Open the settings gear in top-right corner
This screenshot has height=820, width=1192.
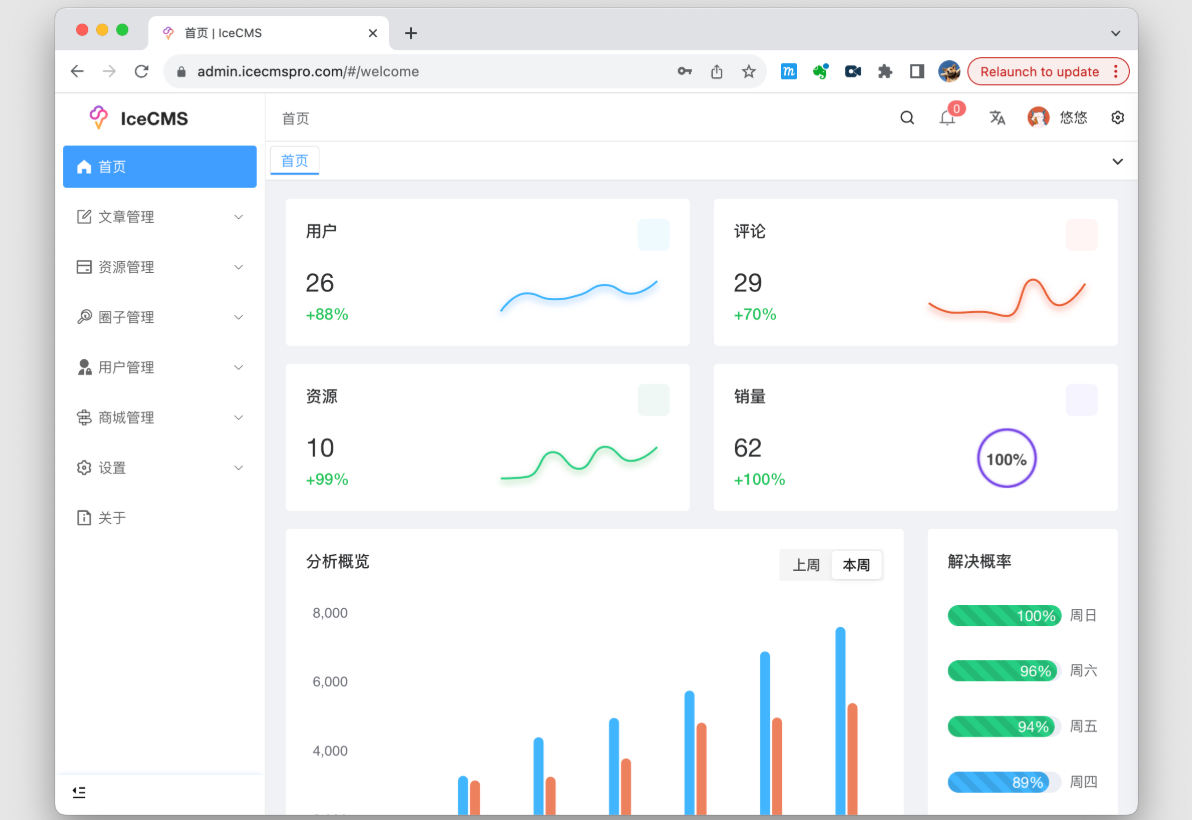coord(1117,117)
